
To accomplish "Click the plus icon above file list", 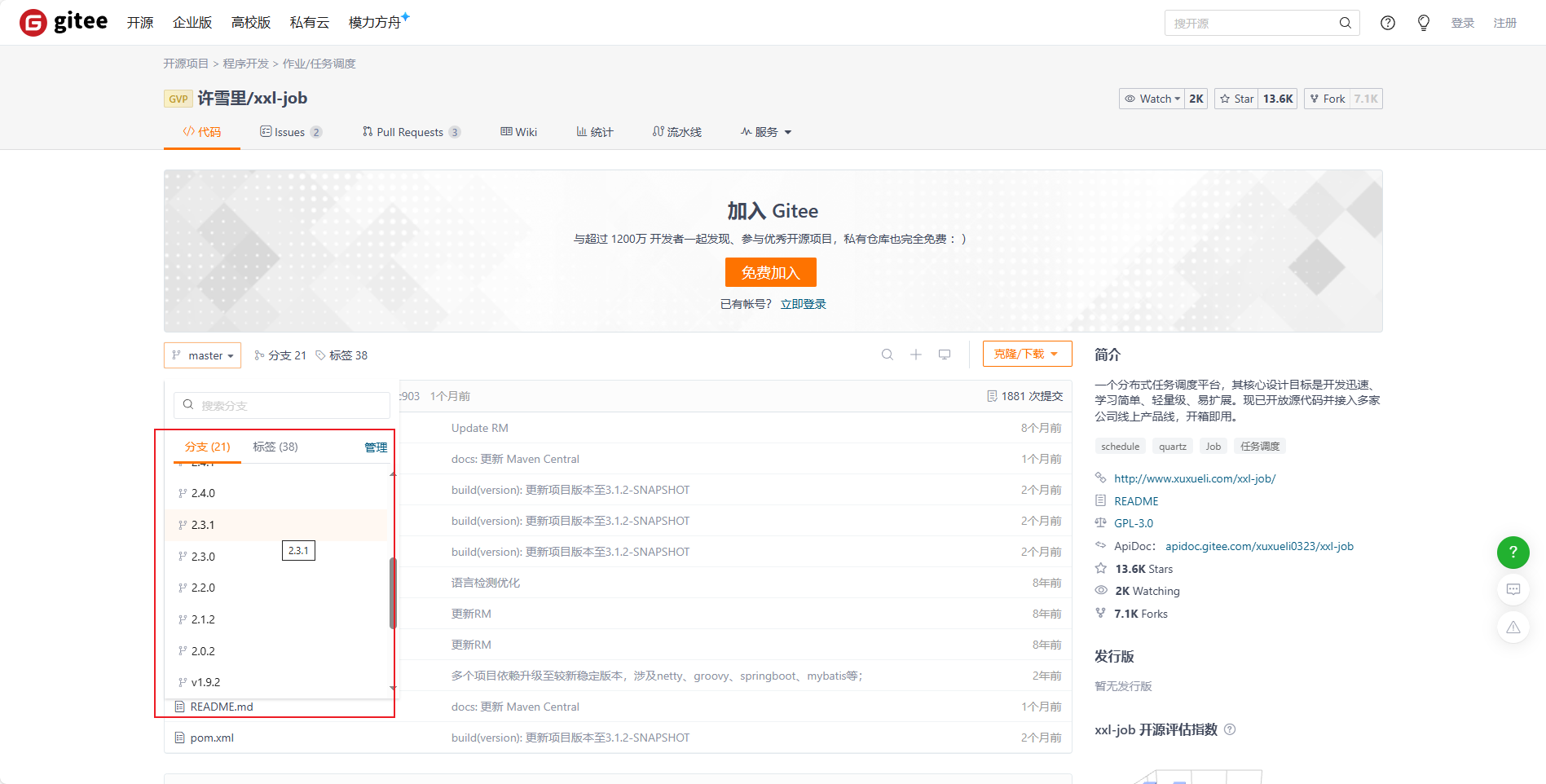I will (x=916, y=355).
